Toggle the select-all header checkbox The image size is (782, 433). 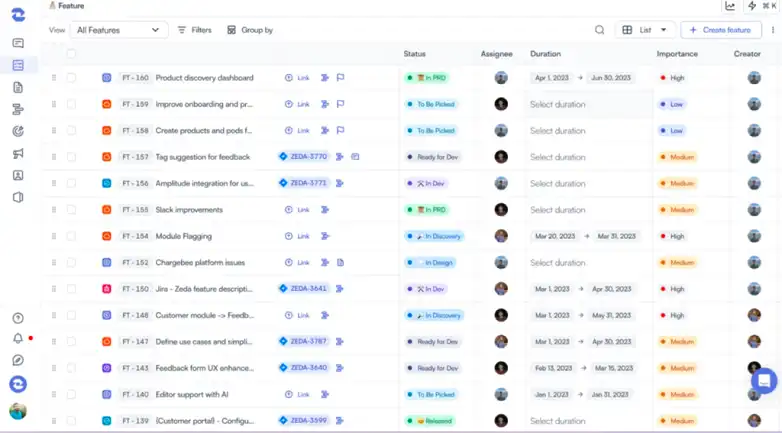[x=71, y=54]
